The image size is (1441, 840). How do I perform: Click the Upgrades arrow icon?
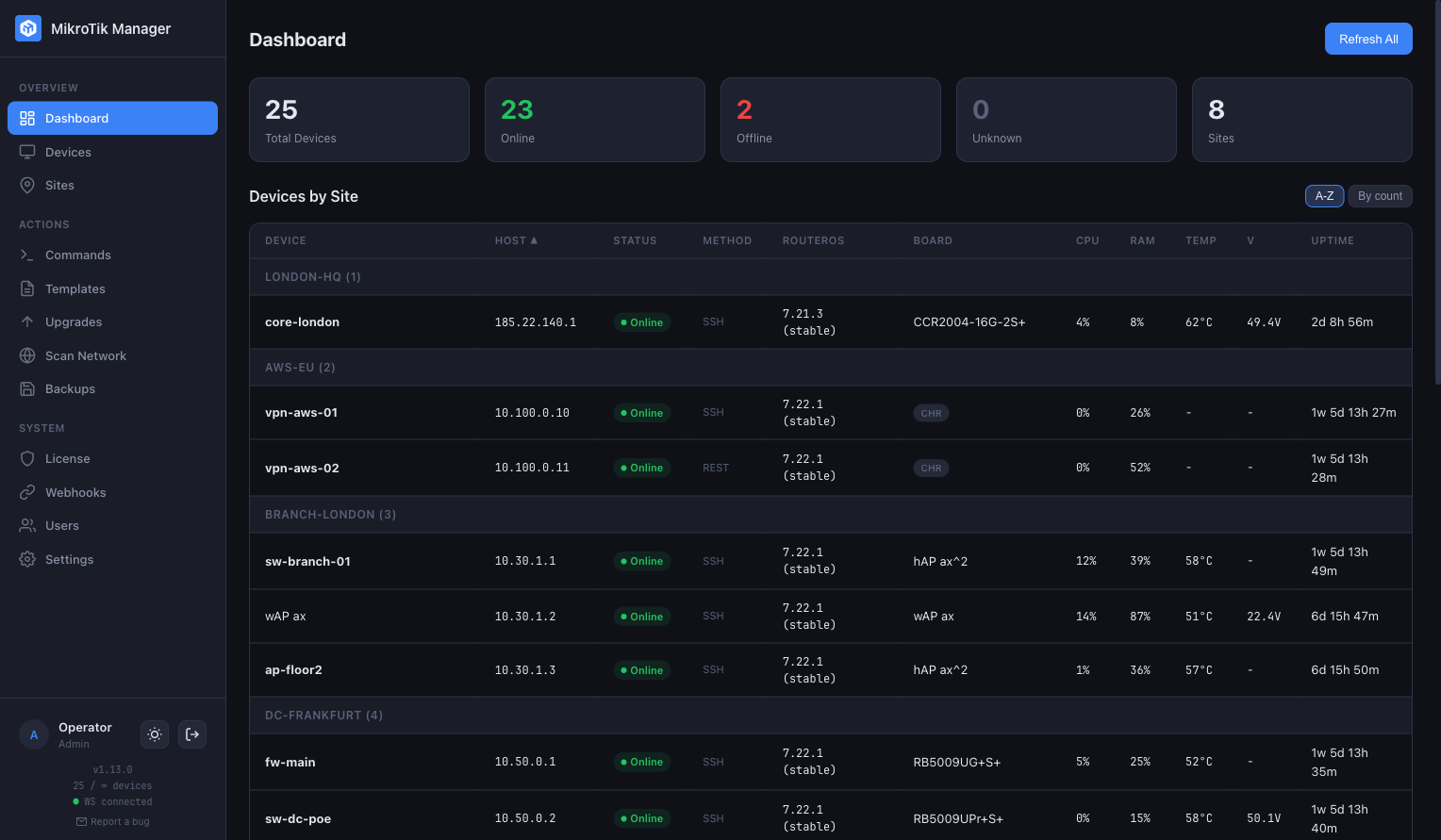pos(27,321)
